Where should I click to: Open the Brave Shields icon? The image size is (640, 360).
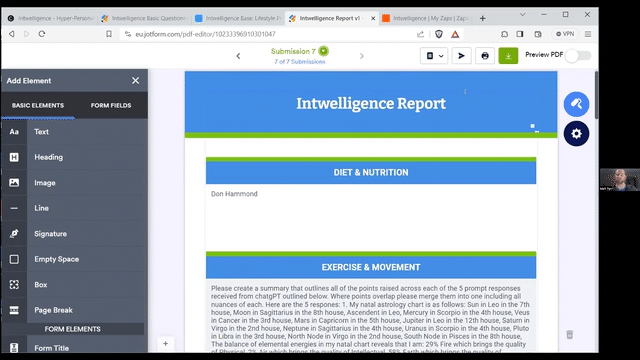point(439,34)
